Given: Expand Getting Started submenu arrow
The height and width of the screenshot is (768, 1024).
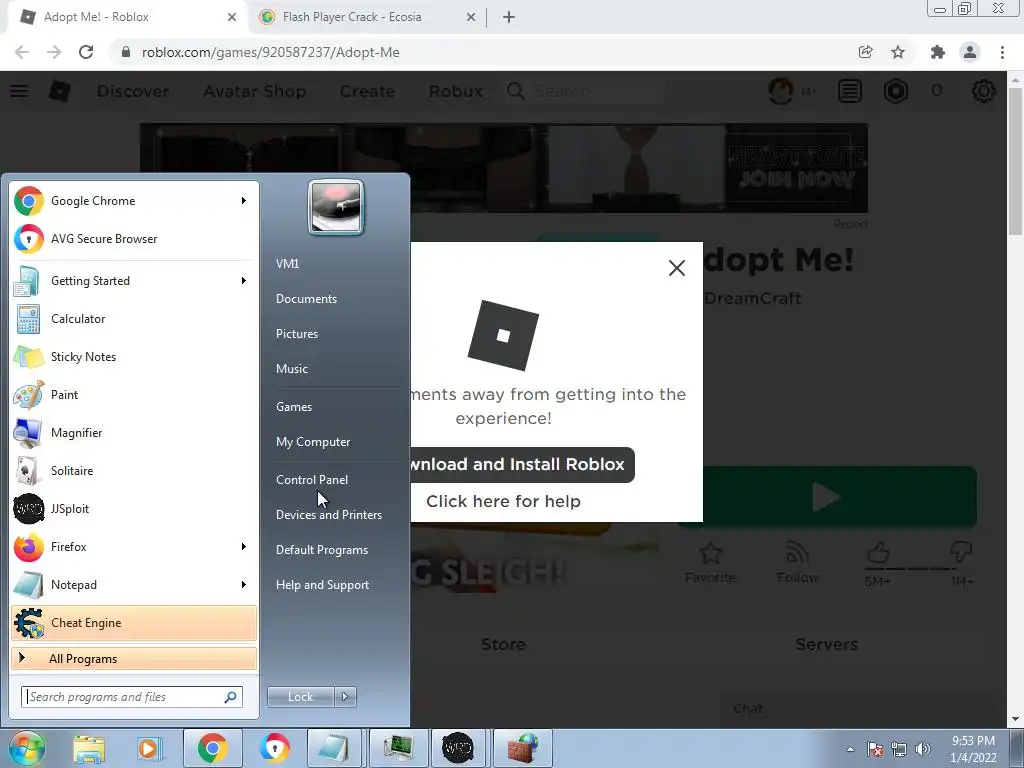Looking at the screenshot, I should 244,280.
